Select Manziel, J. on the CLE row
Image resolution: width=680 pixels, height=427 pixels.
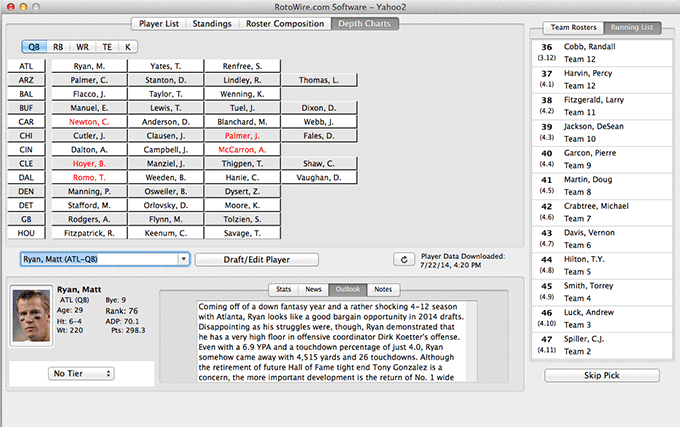[x=166, y=163]
